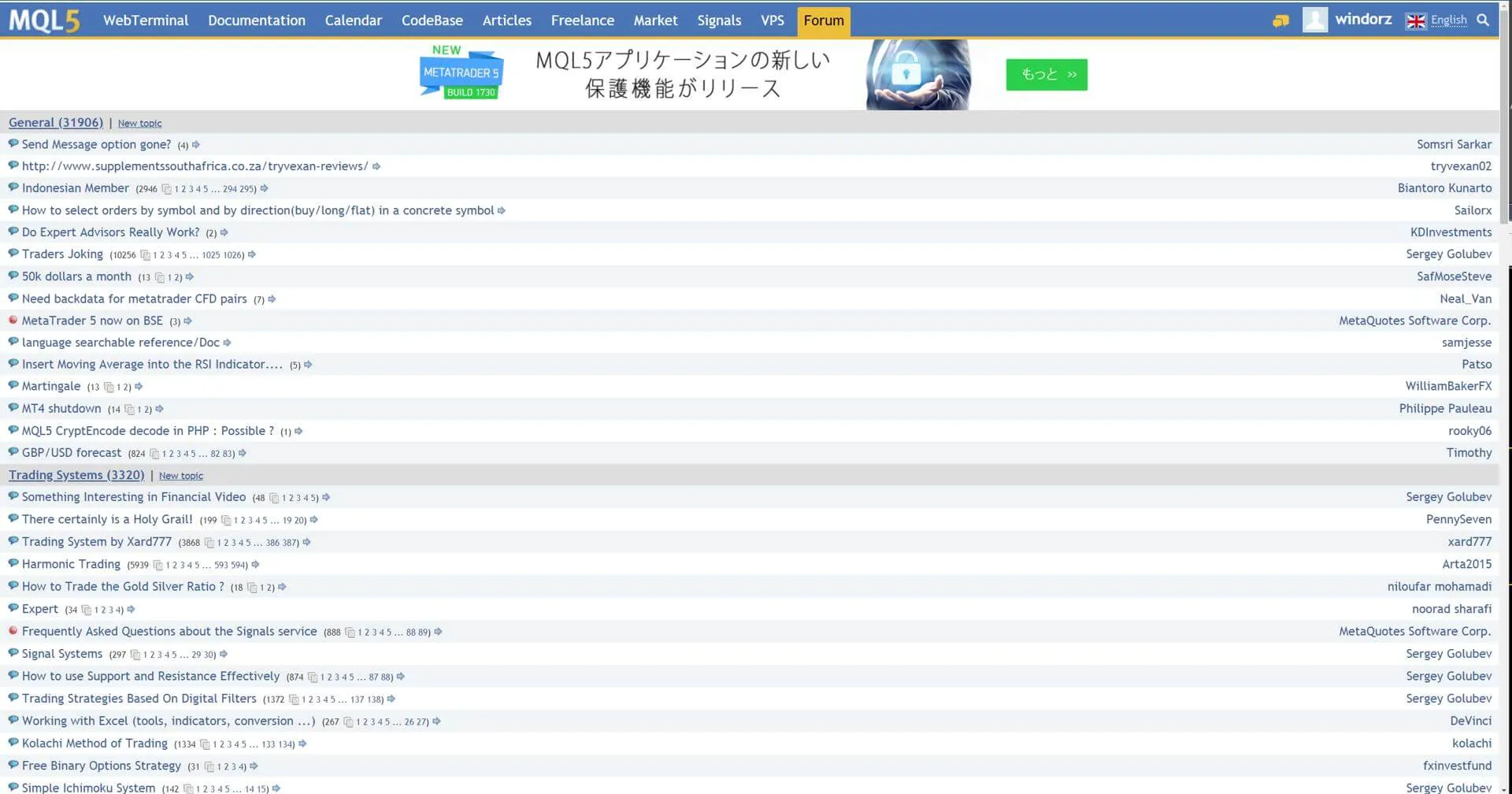Screen dimensions: 1512x794
Task: Open page 295 of Indonesian Member topic
Action: click(247, 190)
